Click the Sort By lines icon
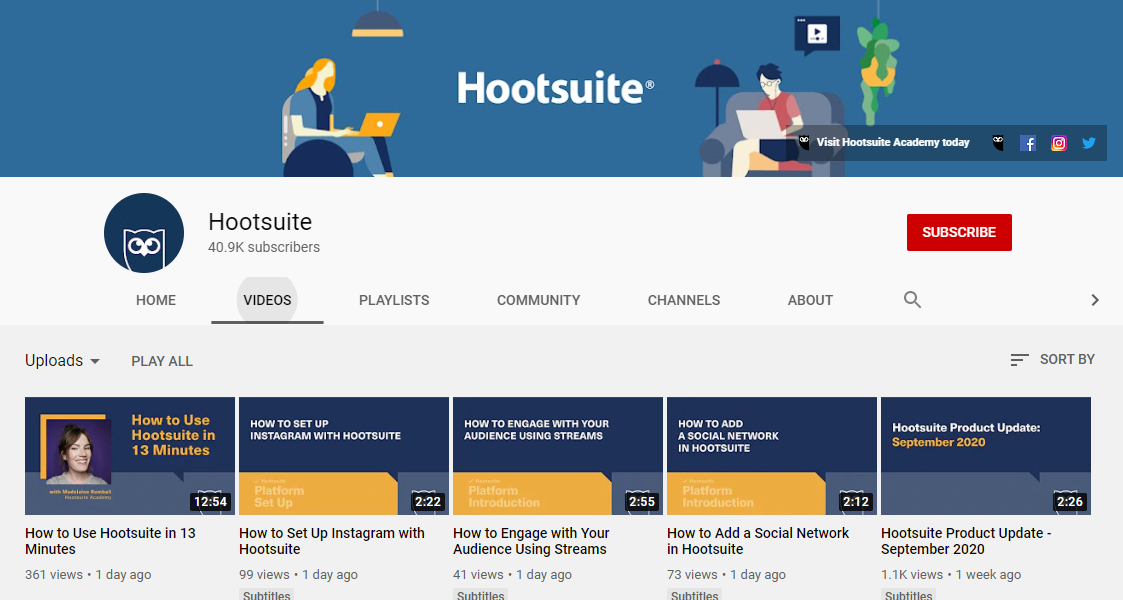The width and height of the screenshot is (1123, 600). tap(1019, 360)
